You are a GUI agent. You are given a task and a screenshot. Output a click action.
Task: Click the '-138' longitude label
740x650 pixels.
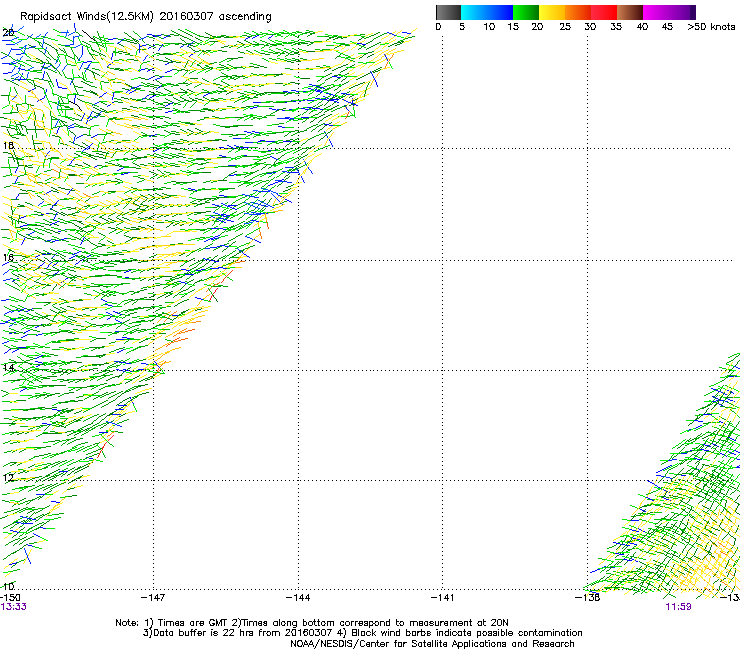[x=588, y=598]
